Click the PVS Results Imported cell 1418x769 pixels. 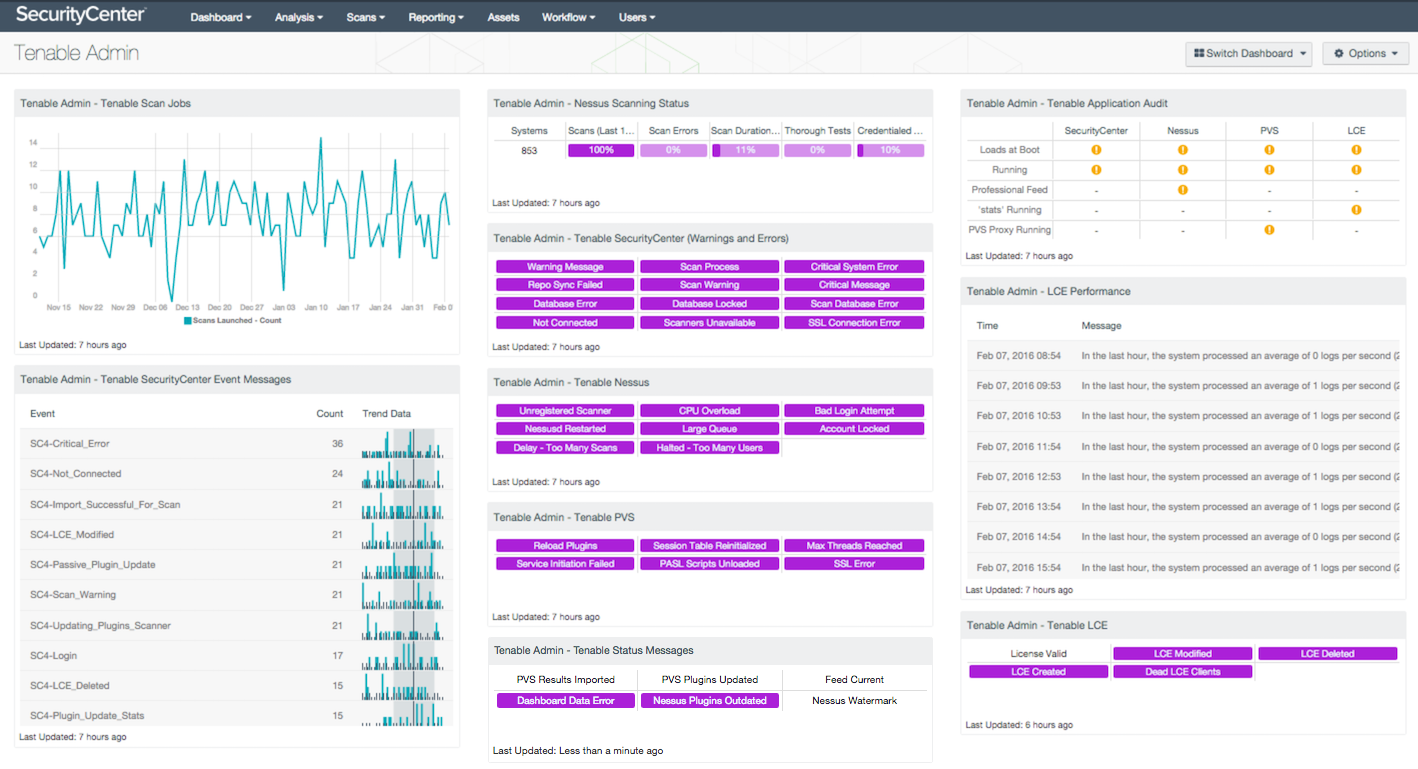click(565, 680)
